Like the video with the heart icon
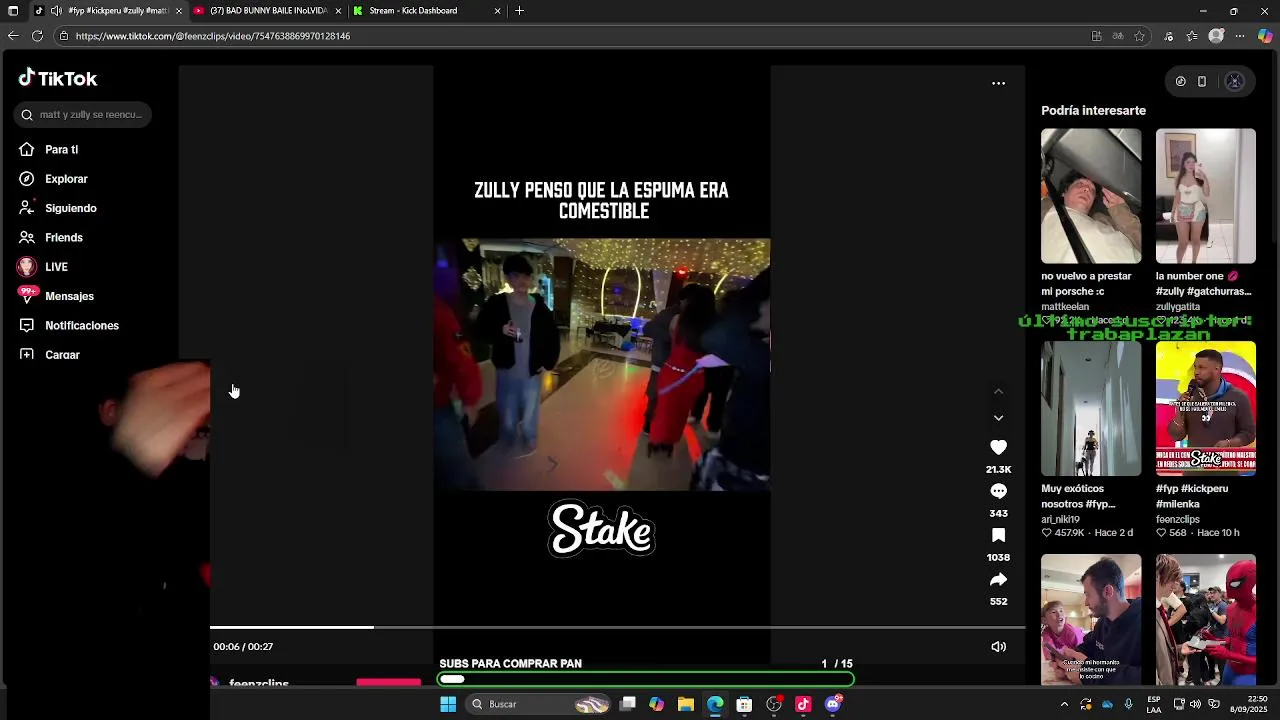Viewport: 1280px width, 720px height. coord(998,447)
